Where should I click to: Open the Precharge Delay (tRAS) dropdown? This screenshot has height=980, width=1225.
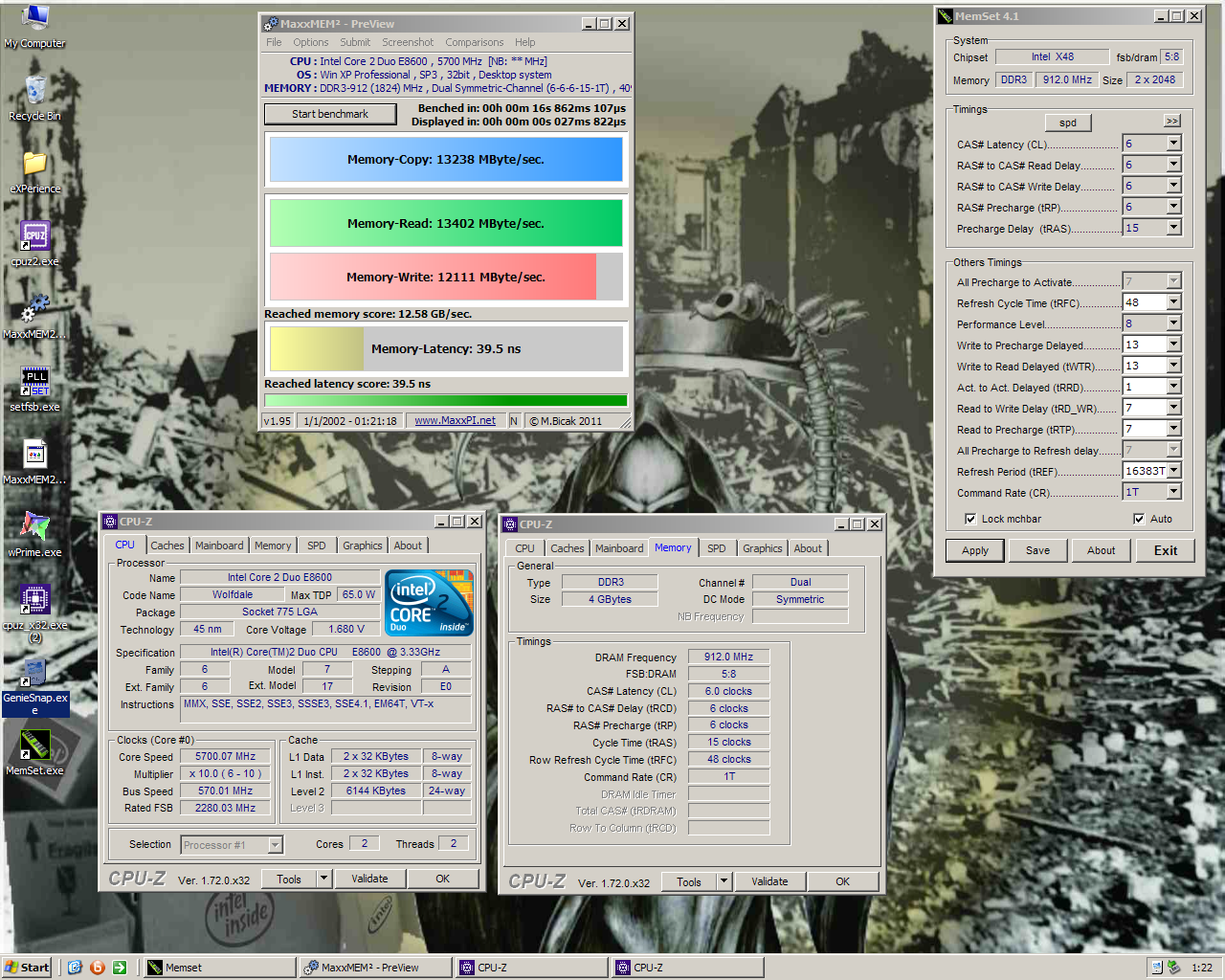[x=1173, y=228]
